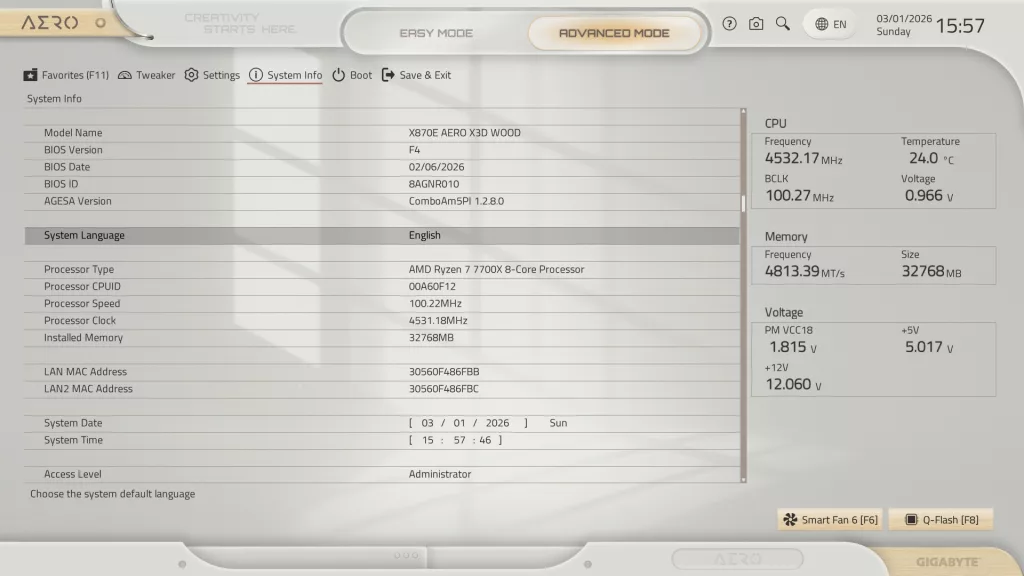Open search using the magnifier icon

coord(783,23)
